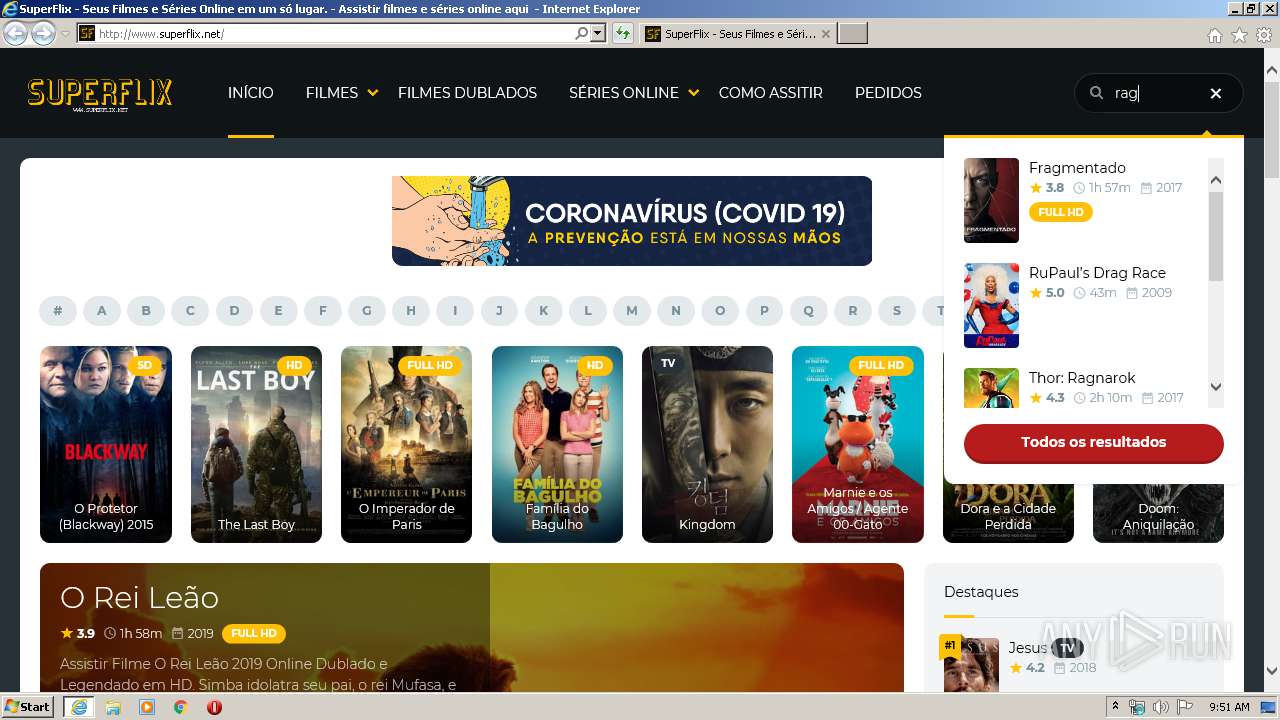1280x720 pixels.
Task: Click Internet Explorer forward arrow
Action: point(43,33)
